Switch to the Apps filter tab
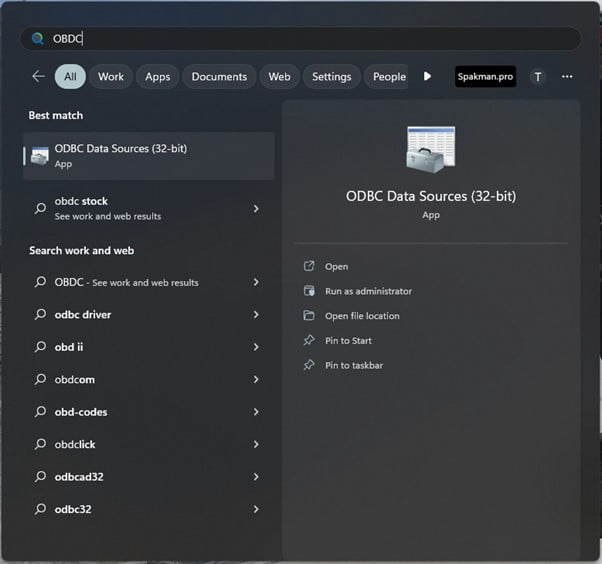602x564 pixels. [157, 76]
